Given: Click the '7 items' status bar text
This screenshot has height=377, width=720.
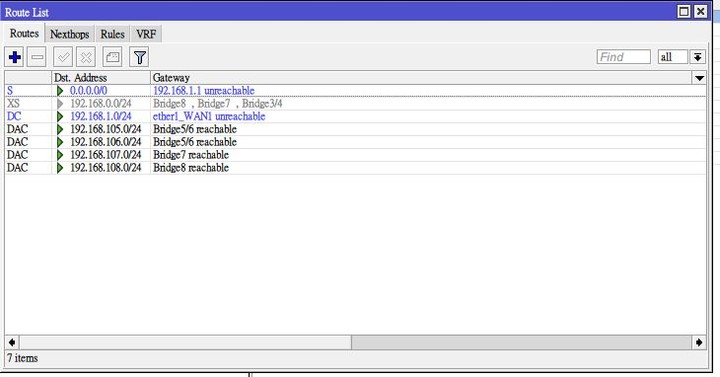Looking at the screenshot, I should (22, 358).
